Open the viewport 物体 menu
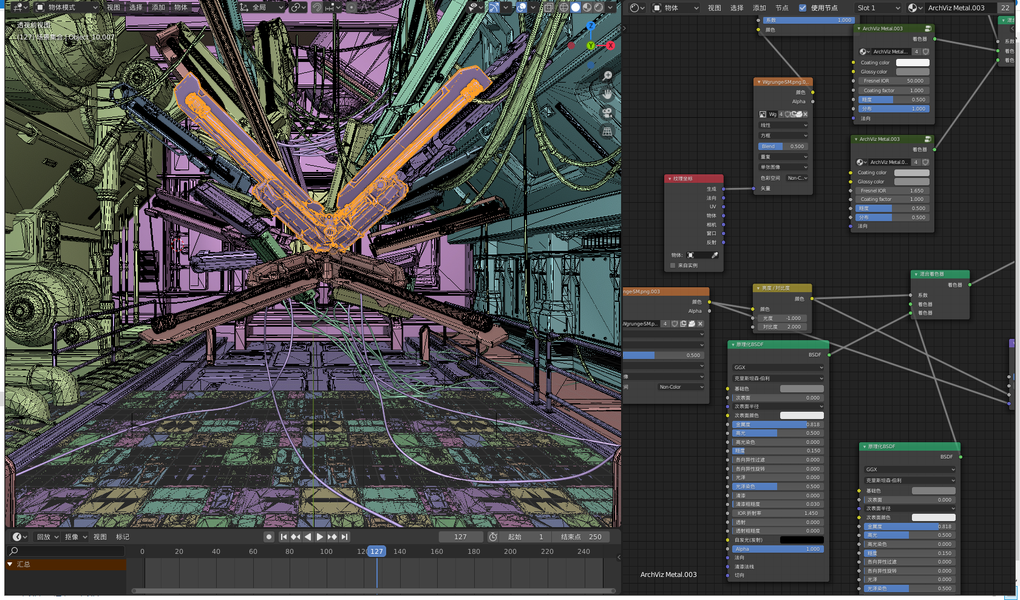This screenshot has height=600, width=1020. pyautogui.click(x=181, y=7)
